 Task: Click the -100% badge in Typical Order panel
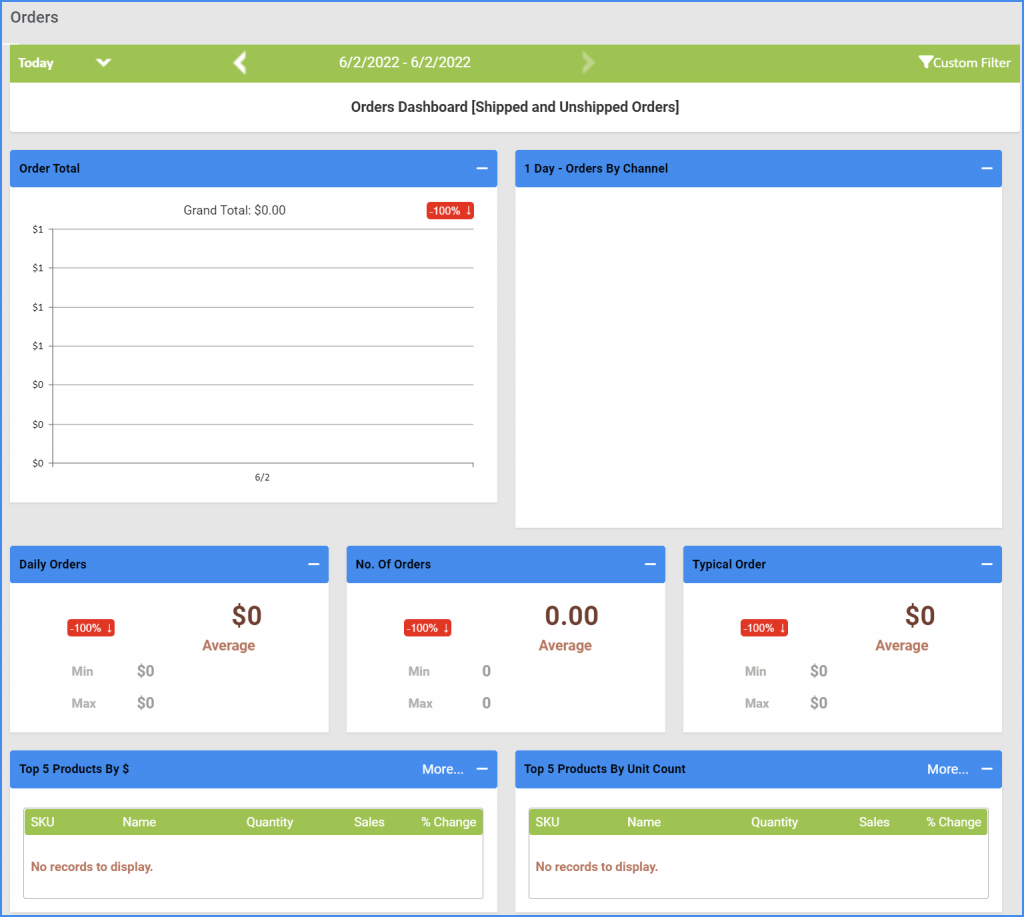[764, 627]
